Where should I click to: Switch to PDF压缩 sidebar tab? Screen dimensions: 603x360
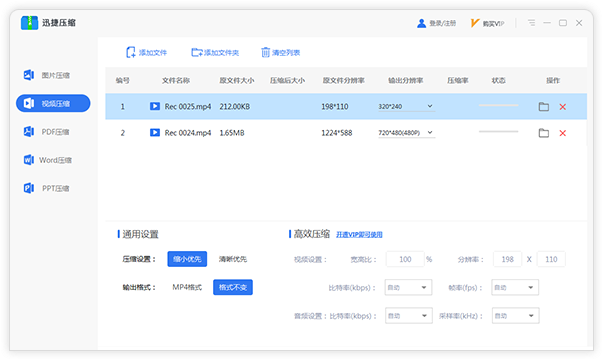coord(53,132)
